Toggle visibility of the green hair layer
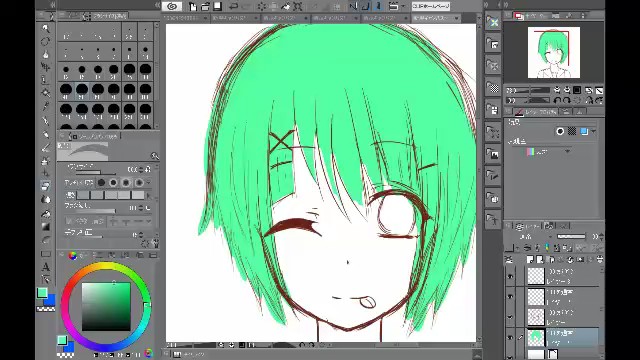Viewport: 640px width, 360px height. [x=510, y=338]
